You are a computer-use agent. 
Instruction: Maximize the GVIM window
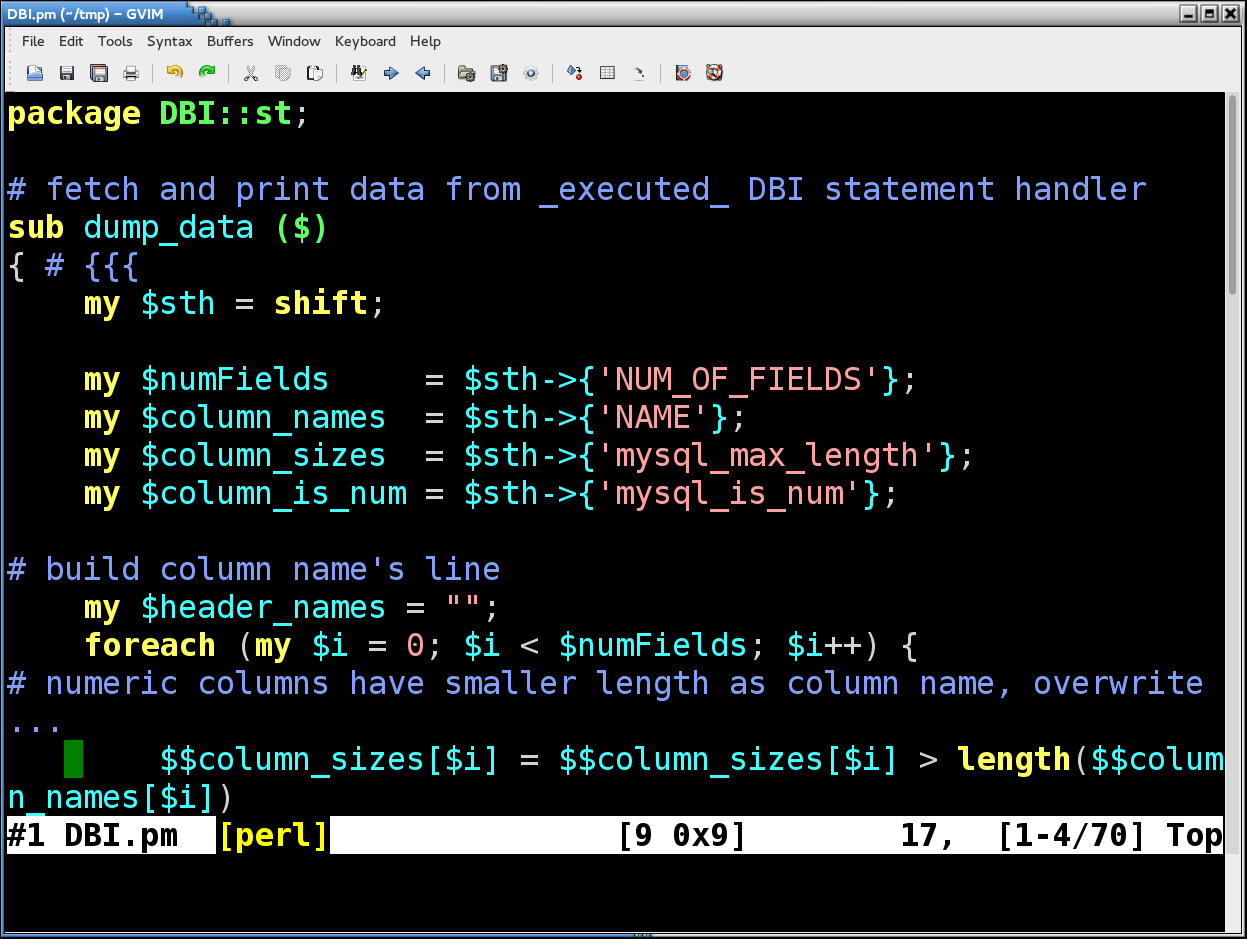point(1209,13)
